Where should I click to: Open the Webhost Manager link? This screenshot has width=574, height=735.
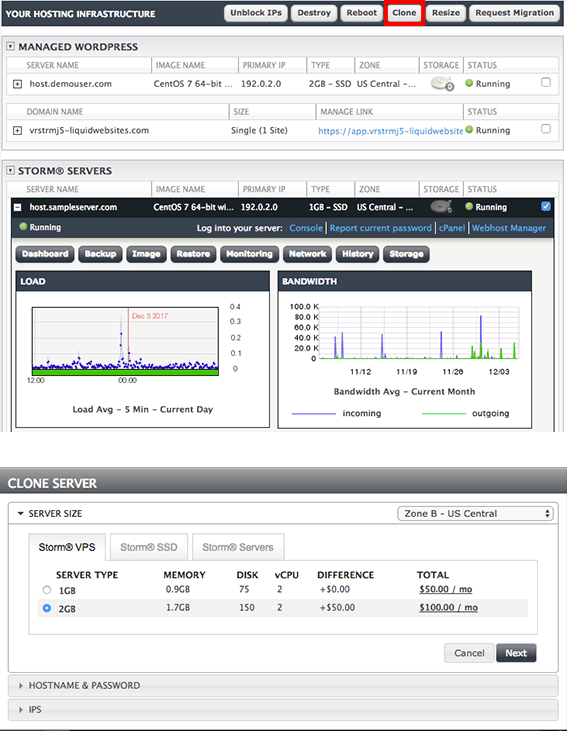point(509,228)
